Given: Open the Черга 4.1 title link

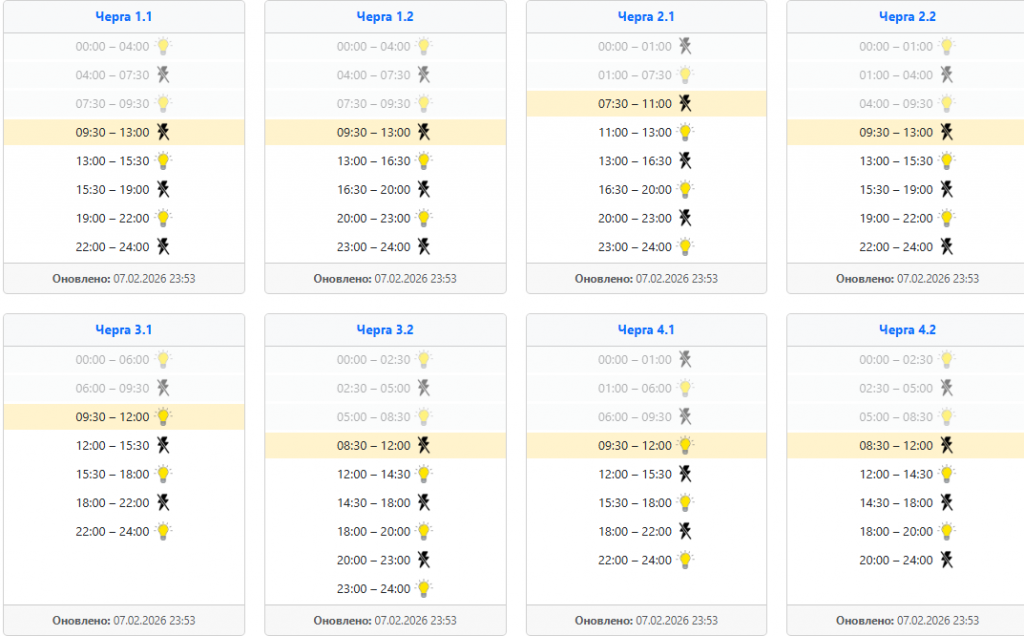Looking at the screenshot, I should click(646, 330).
